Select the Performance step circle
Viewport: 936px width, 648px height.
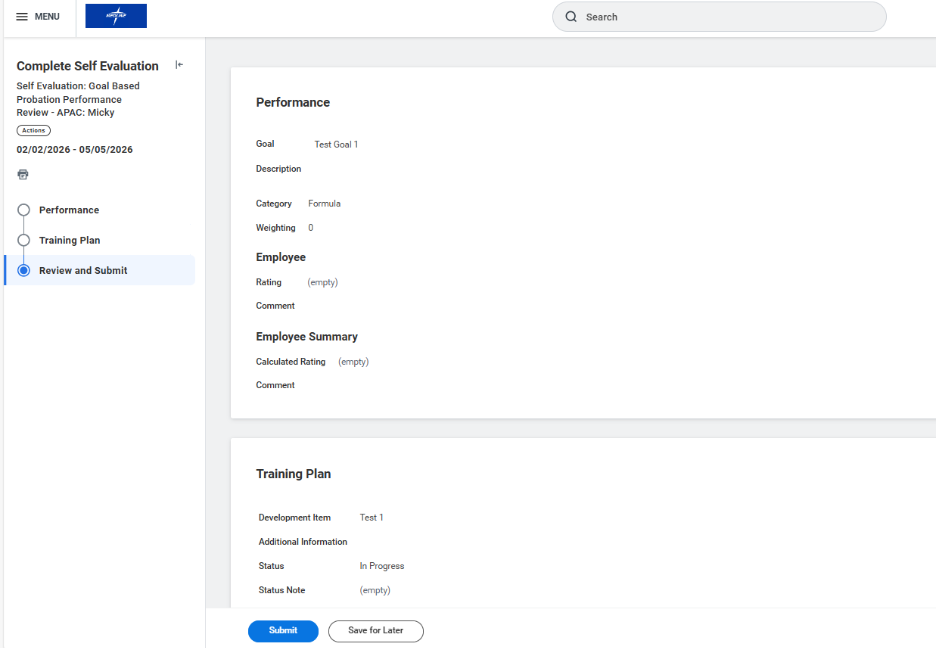[24, 210]
